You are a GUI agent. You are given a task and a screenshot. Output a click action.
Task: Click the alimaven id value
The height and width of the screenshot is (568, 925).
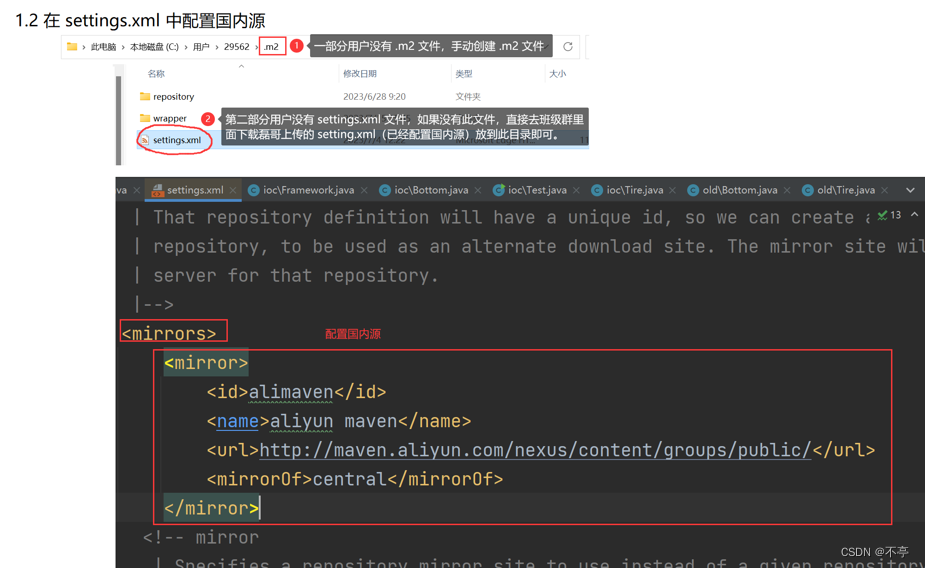[x=291, y=392]
